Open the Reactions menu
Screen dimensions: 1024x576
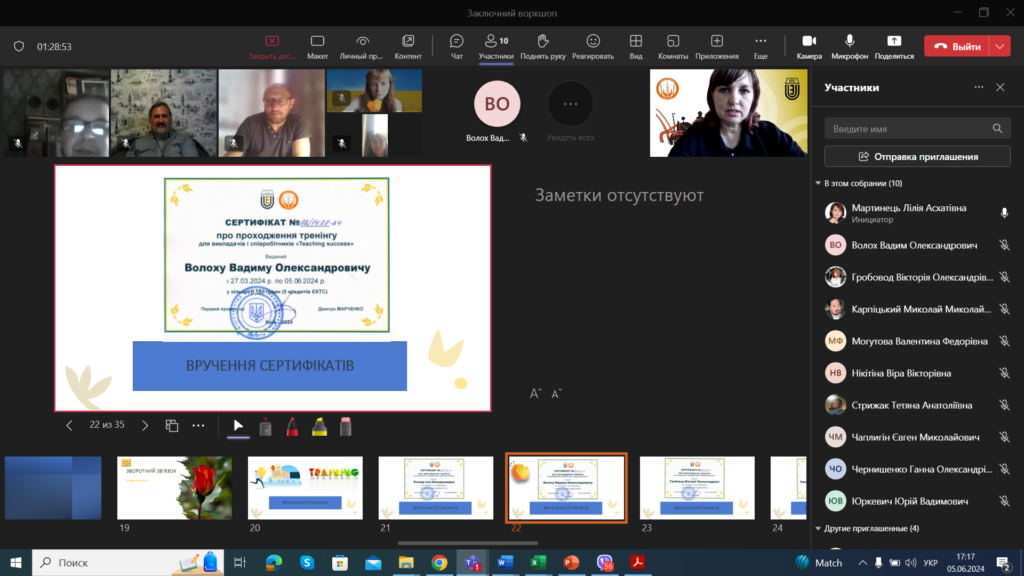593,45
